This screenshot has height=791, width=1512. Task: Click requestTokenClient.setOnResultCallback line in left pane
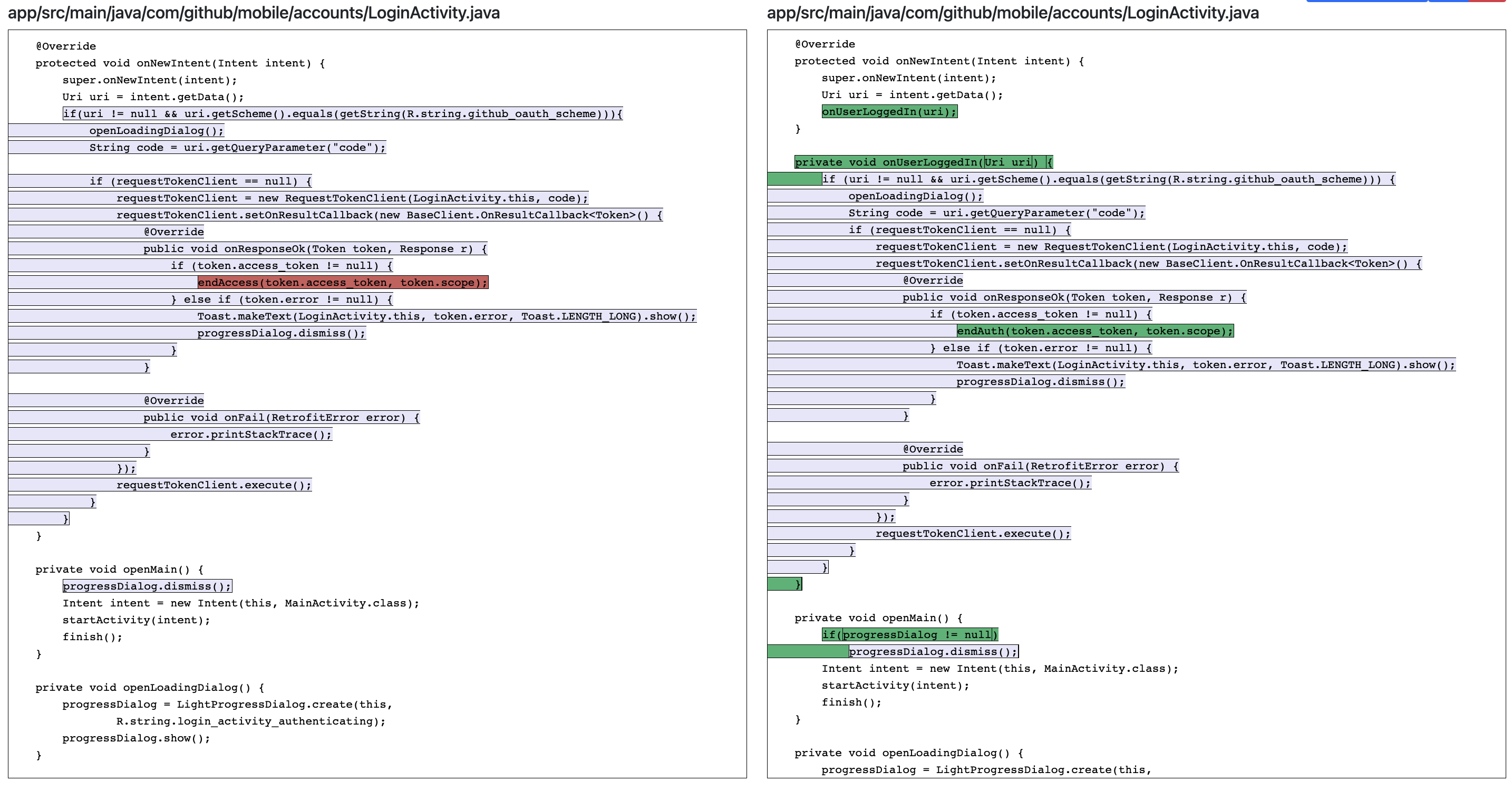click(x=390, y=215)
